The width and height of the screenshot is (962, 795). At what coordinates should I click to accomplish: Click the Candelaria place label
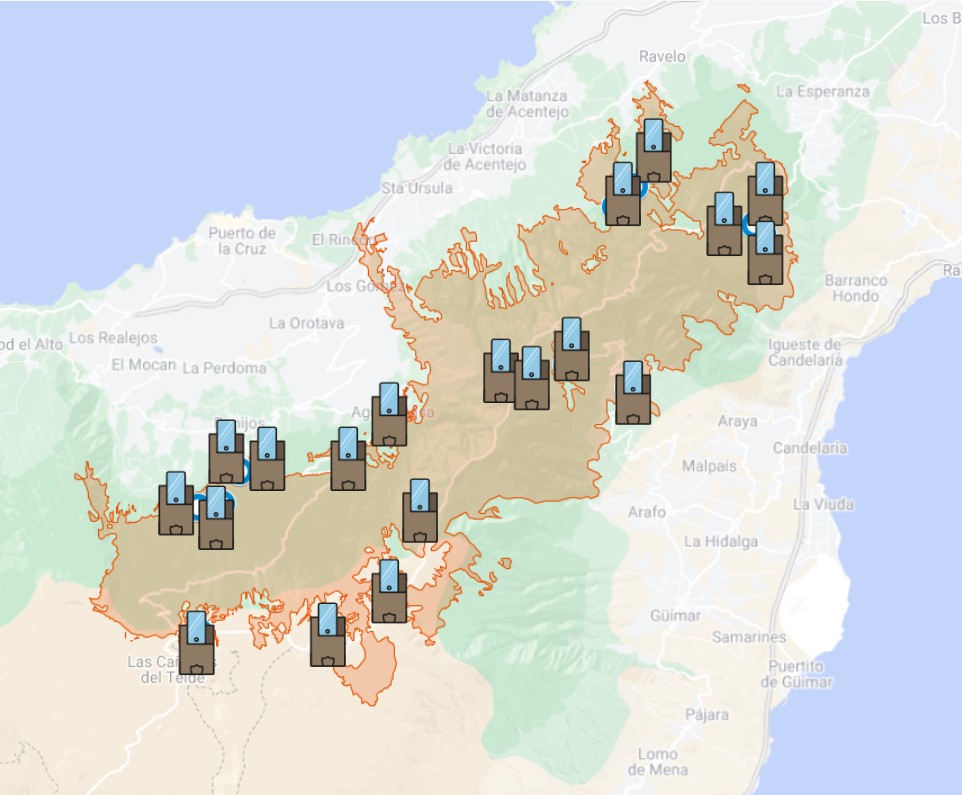[809, 447]
